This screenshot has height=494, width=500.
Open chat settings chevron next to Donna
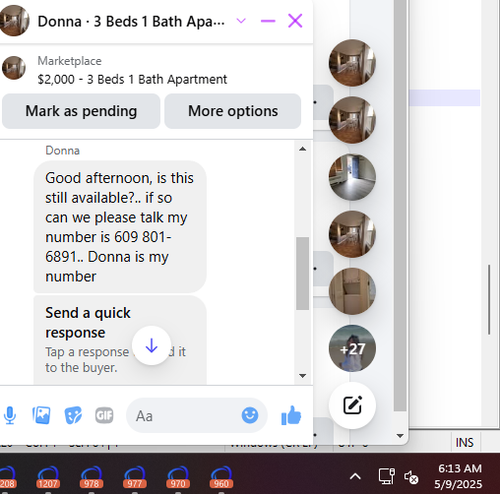point(241,21)
